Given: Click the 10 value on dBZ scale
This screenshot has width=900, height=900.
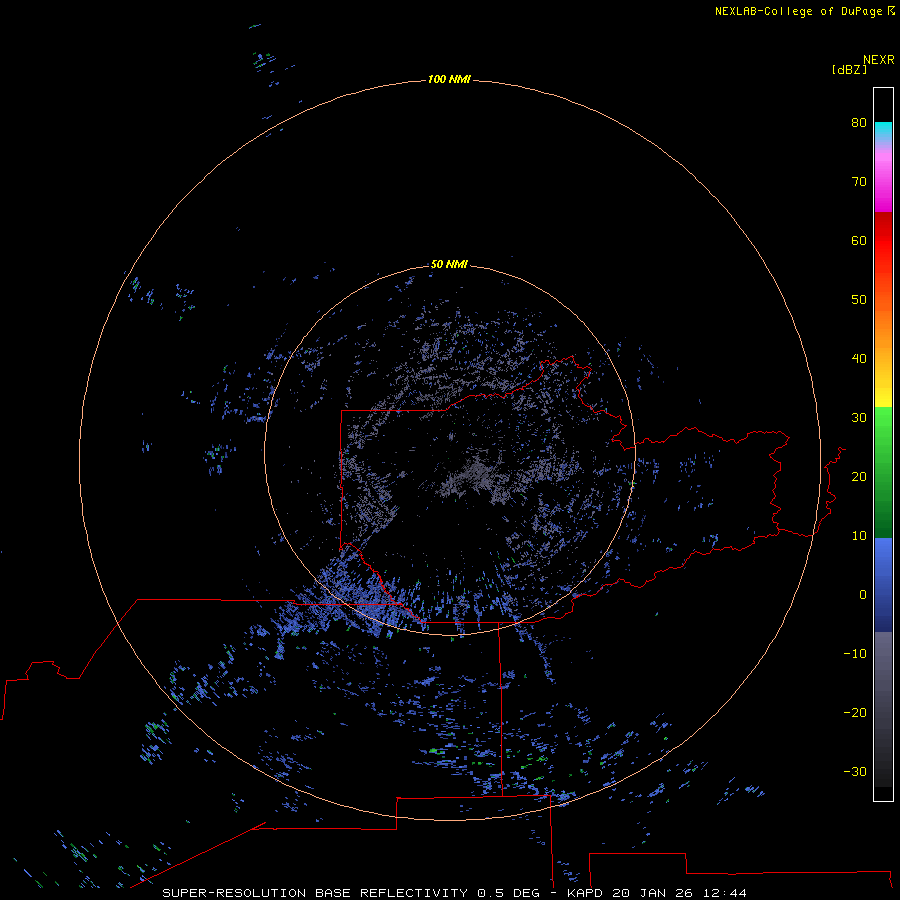Looking at the screenshot, I should (859, 536).
